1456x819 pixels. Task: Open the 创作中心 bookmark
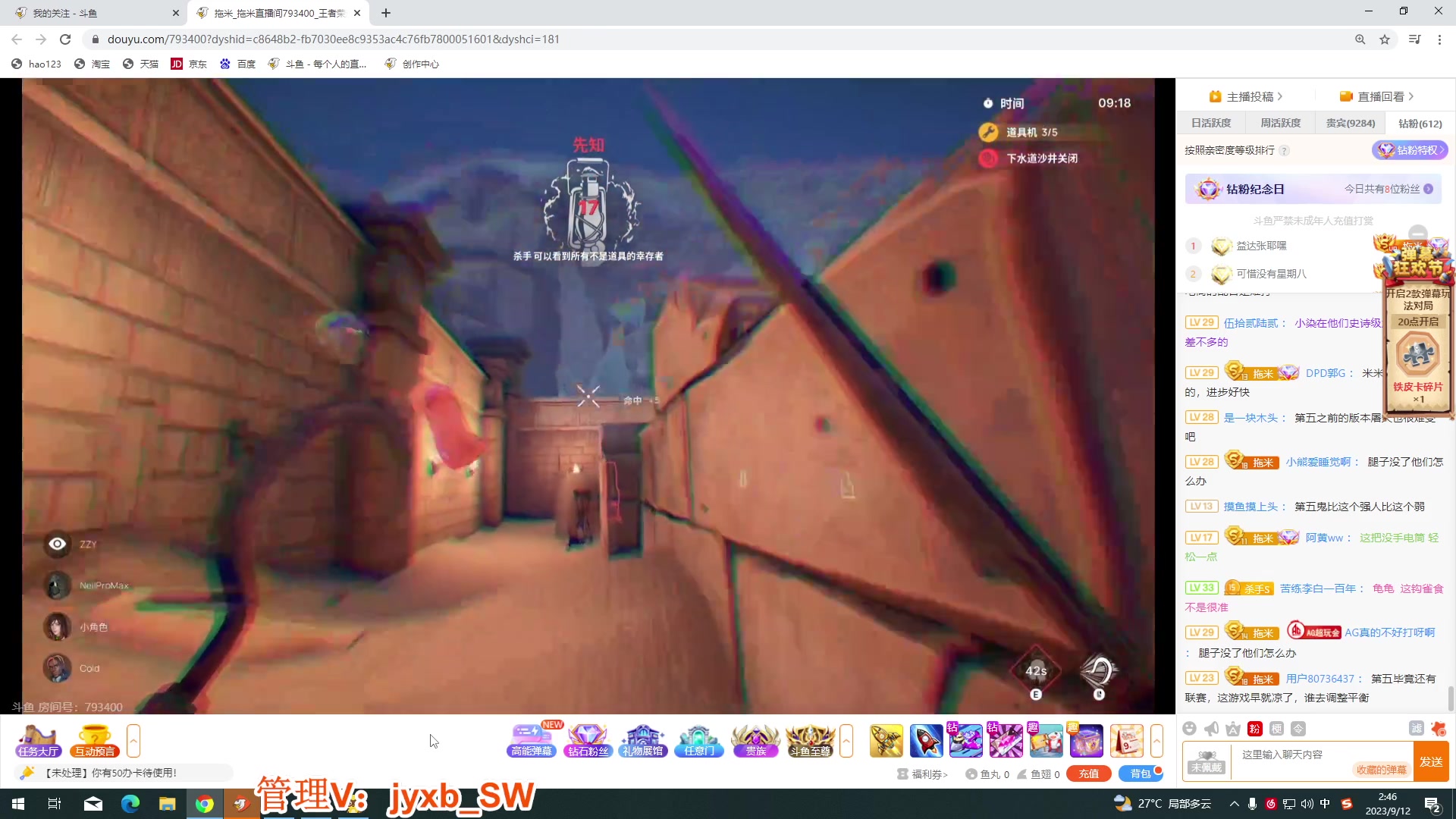412,64
